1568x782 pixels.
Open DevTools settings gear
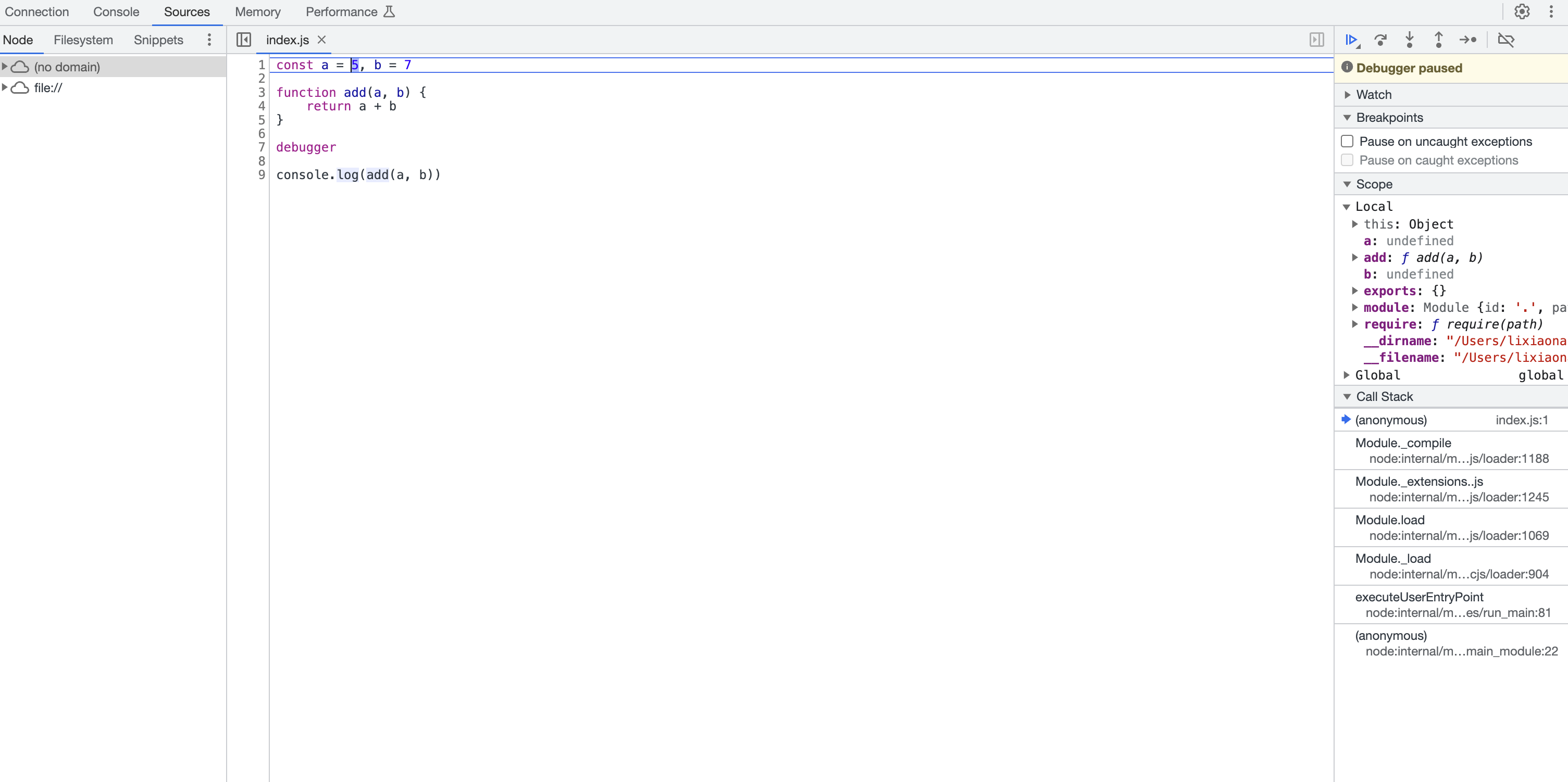point(1522,11)
